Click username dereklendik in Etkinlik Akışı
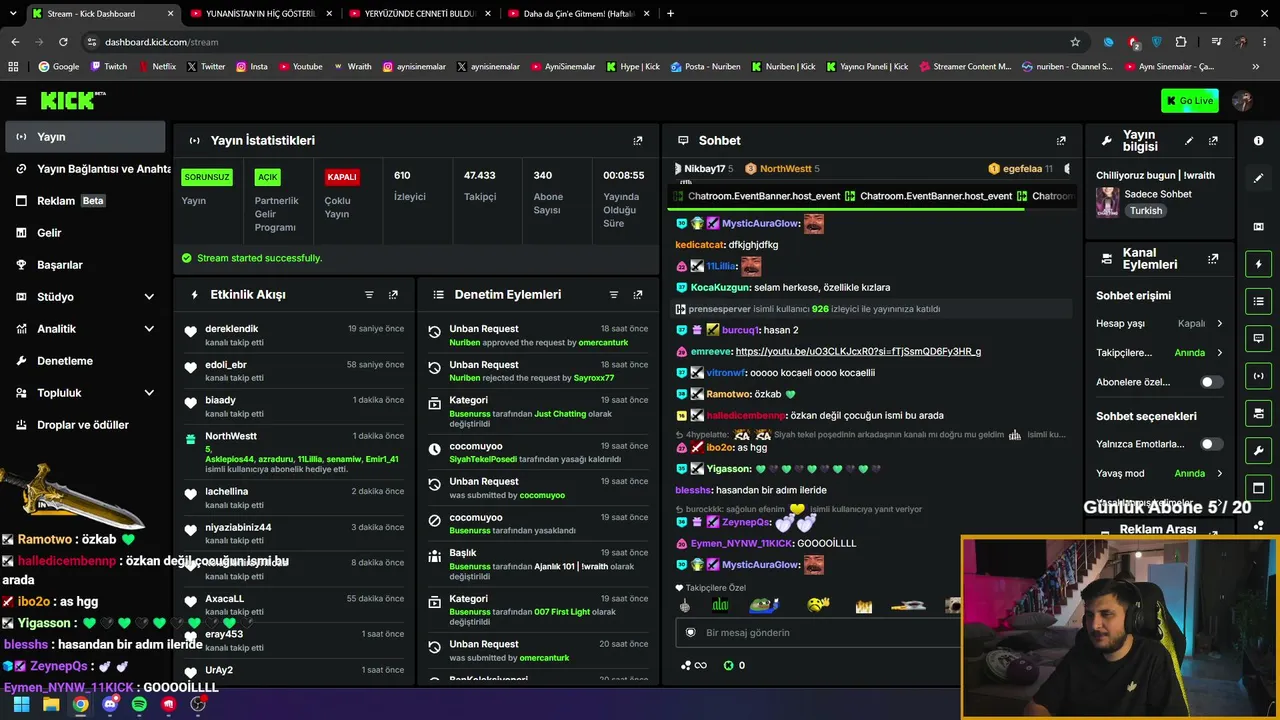Screen dimensions: 1280x720 (x=232, y=329)
